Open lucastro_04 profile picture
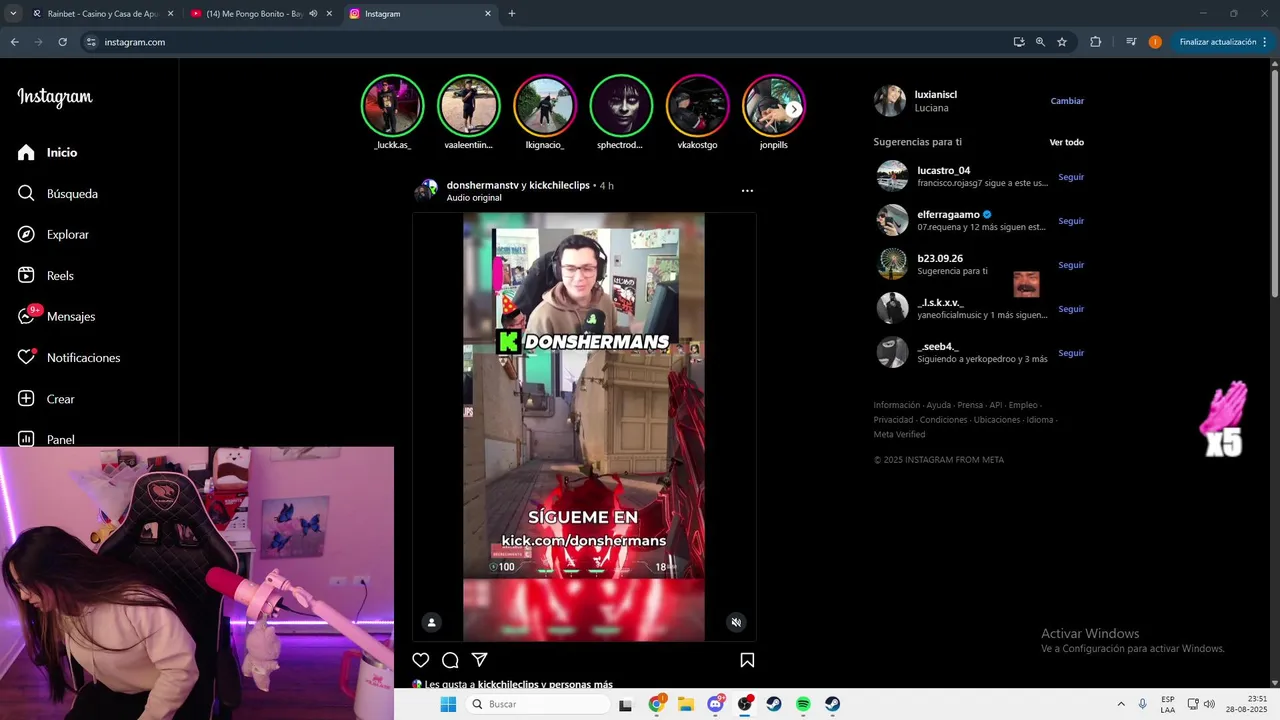1280x720 pixels. pyautogui.click(x=892, y=176)
